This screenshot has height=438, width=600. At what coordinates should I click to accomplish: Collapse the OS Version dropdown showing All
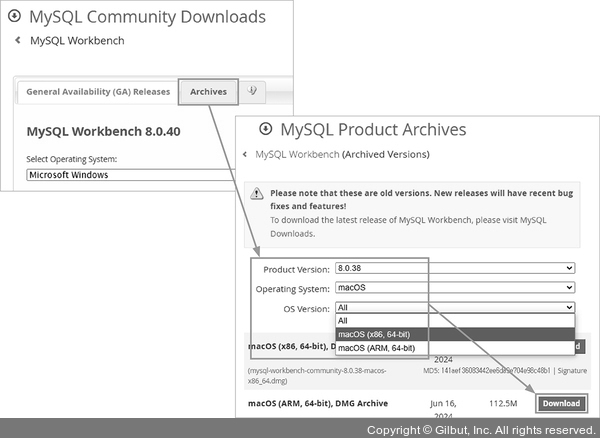[455, 308]
